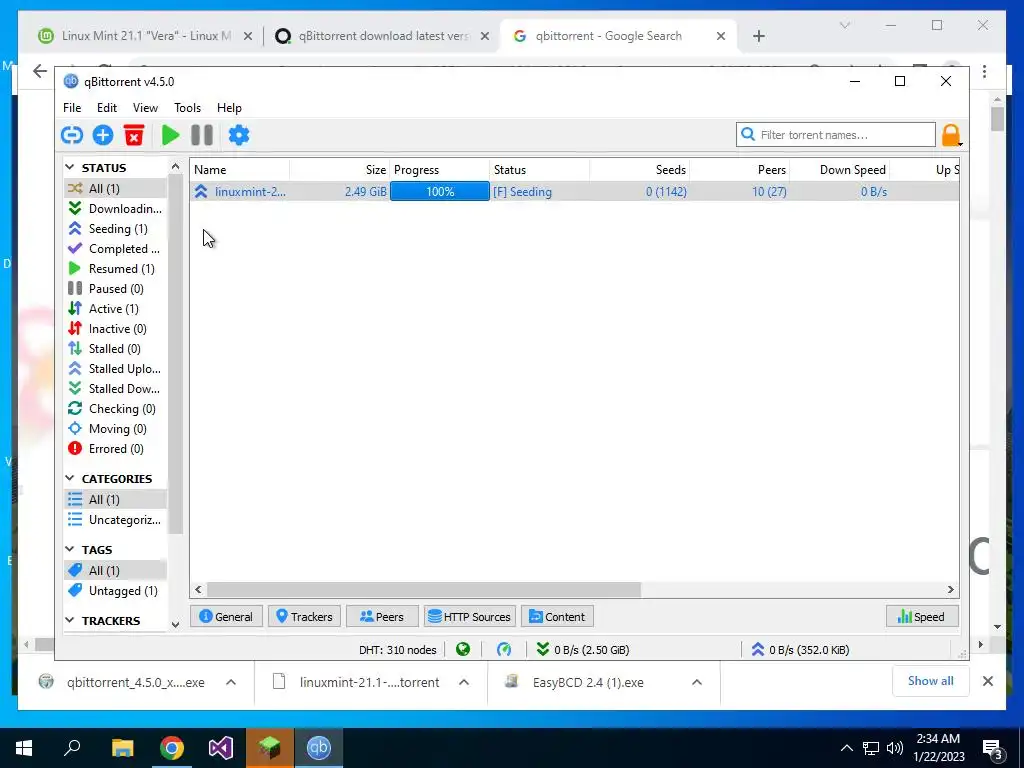This screenshot has width=1024, height=768.
Task: Select the Untagged (1) tag filter
Action: pos(115,590)
